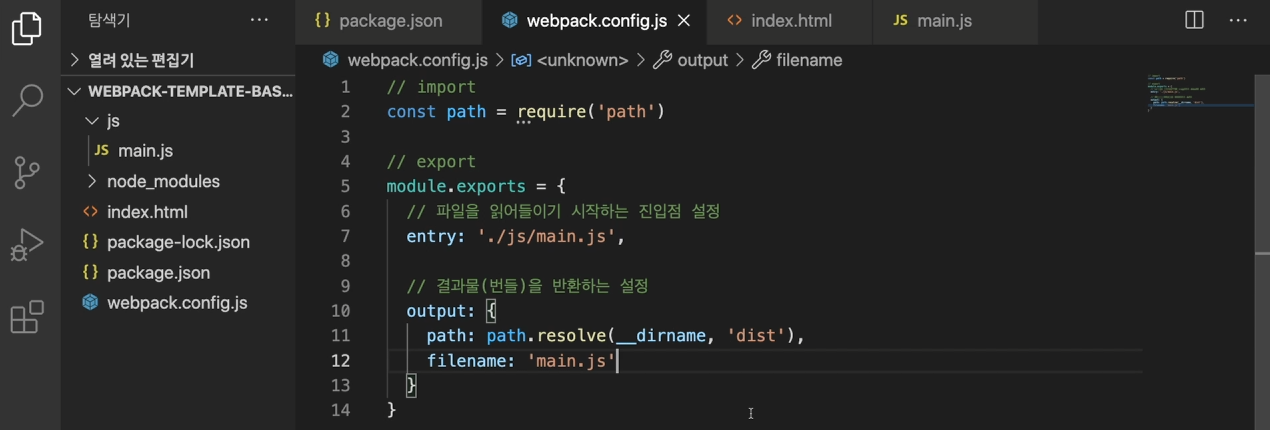Click the 'main.js' filename string on line 12
Viewport: 1270px width, 430px height.
571,361
